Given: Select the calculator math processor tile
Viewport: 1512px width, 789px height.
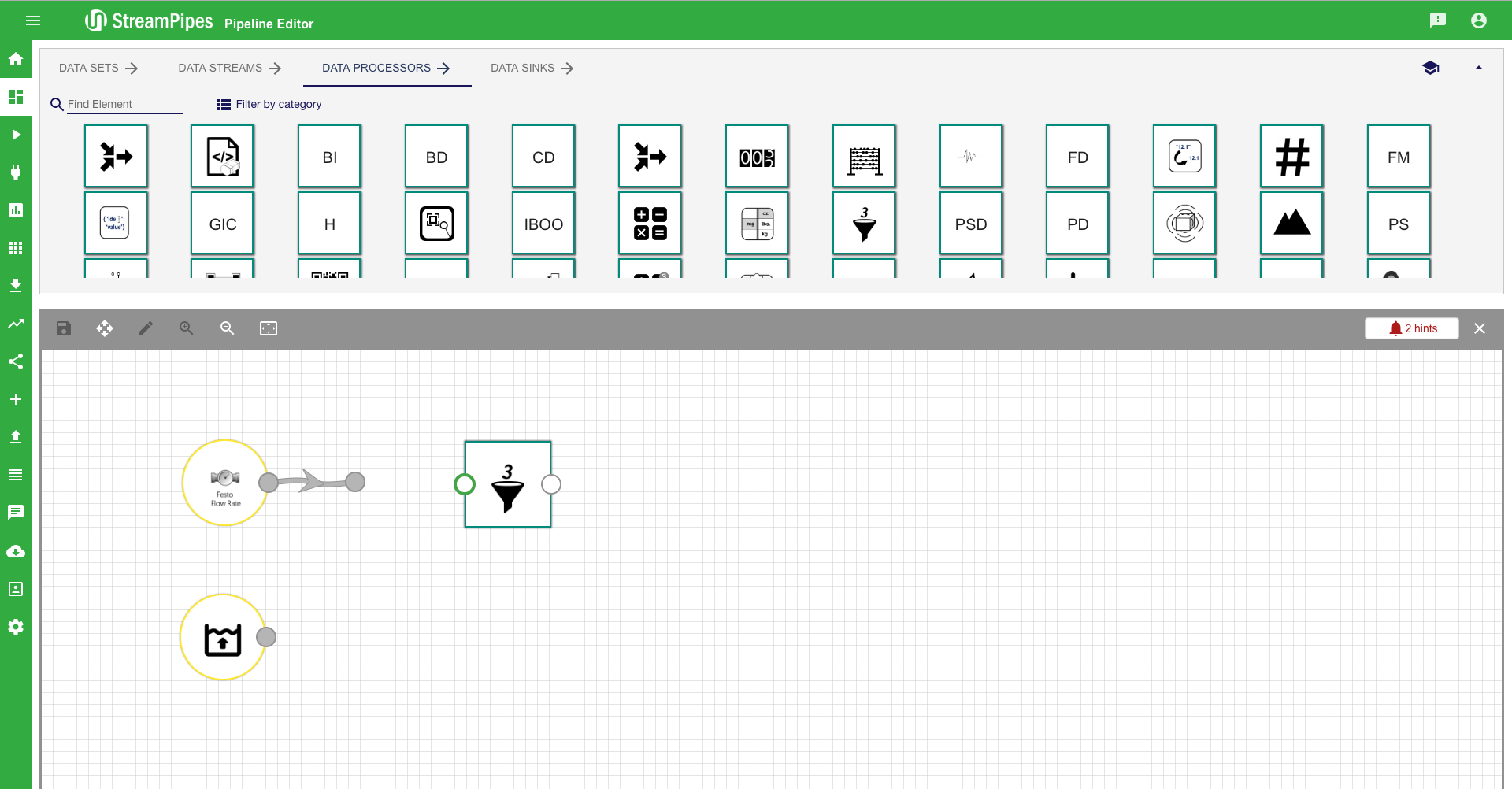Looking at the screenshot, I should point(650,224).
